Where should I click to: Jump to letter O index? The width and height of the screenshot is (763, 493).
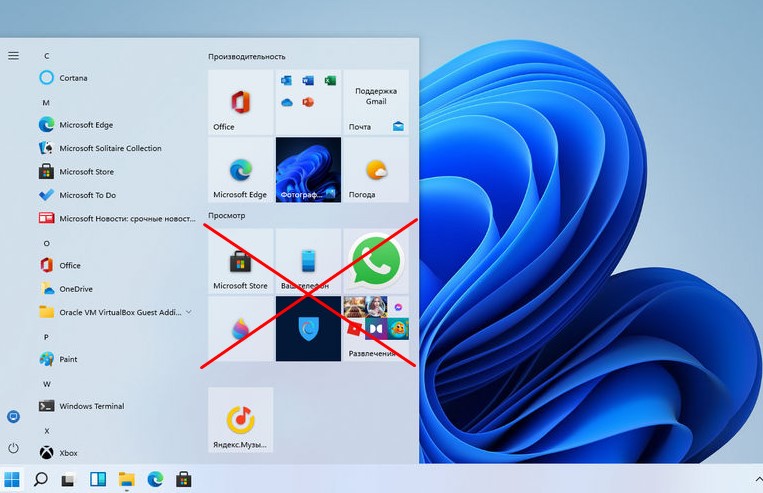point(46,243)
